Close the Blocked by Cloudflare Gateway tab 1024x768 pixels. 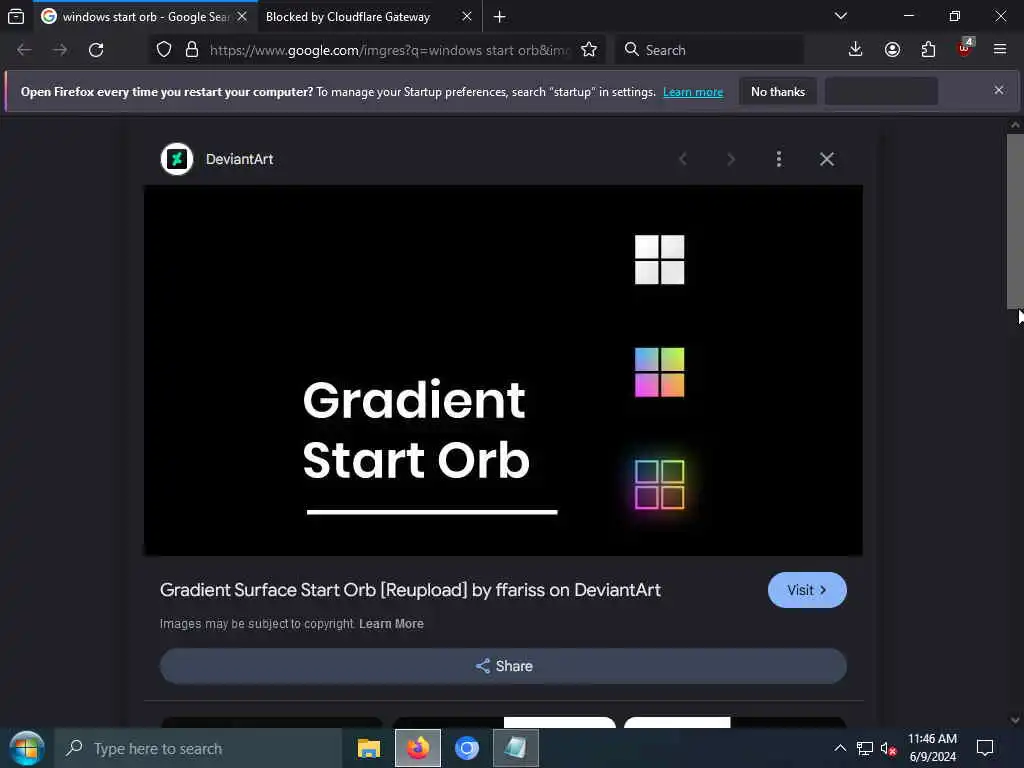click(x=466, y=16)
